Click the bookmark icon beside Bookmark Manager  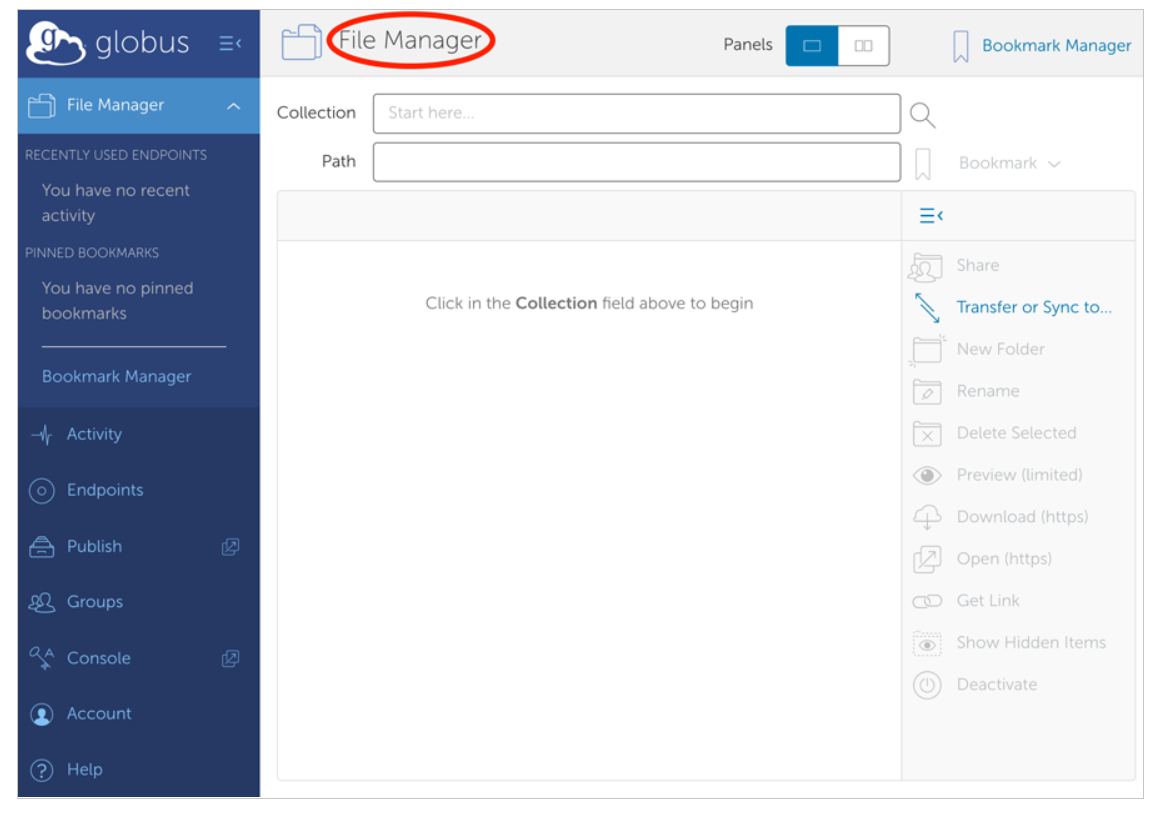tap(961, 46)
